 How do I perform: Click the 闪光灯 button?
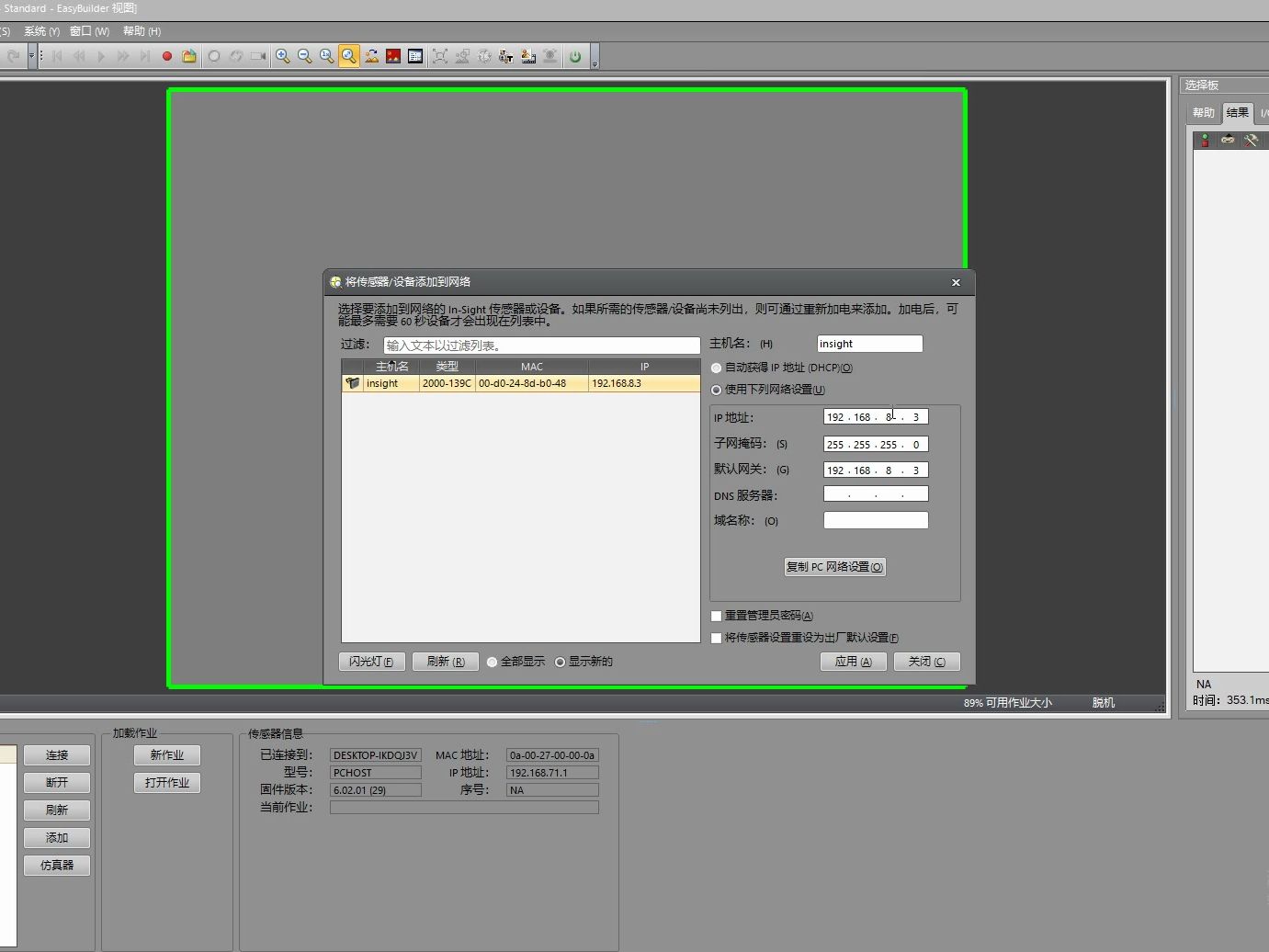pos(371,662)
